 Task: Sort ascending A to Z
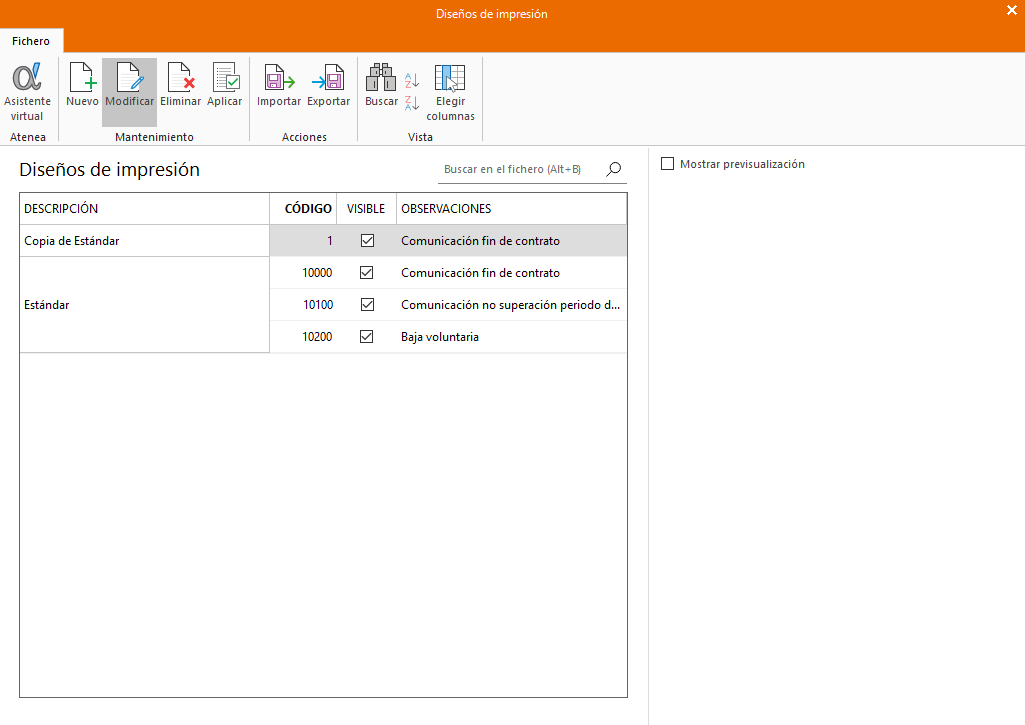tap(412, 80)
